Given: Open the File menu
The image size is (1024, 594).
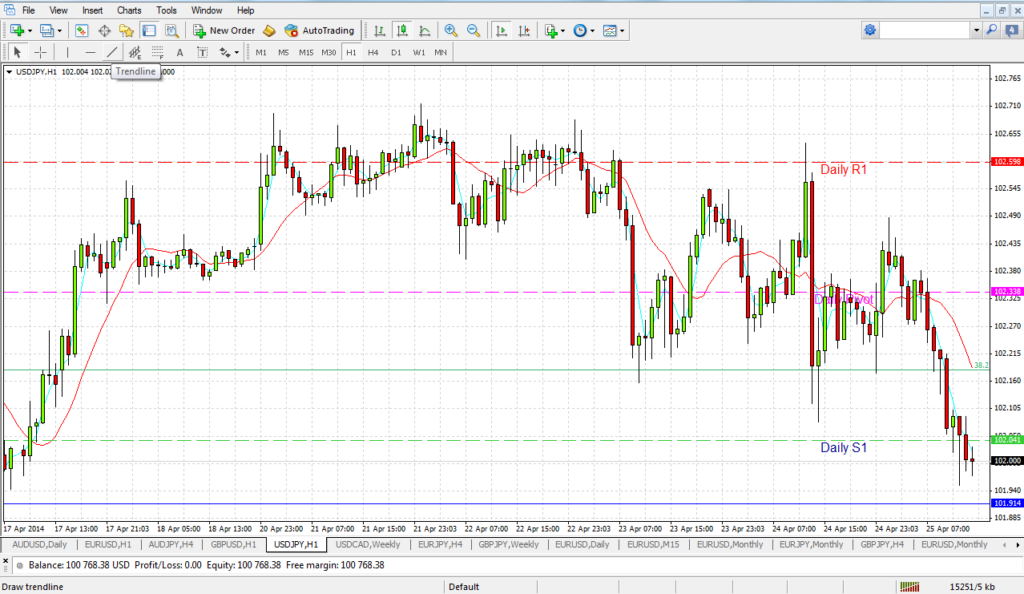Looking at the screenshot, I should 29,10.
